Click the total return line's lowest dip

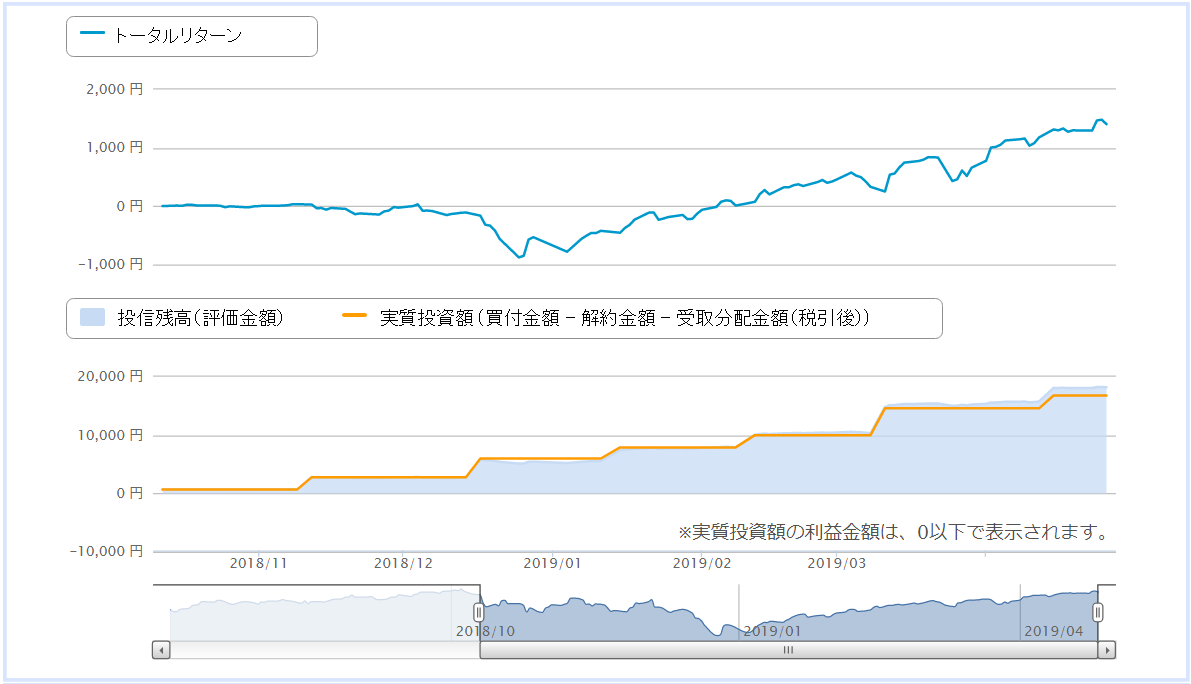point(520,257)
